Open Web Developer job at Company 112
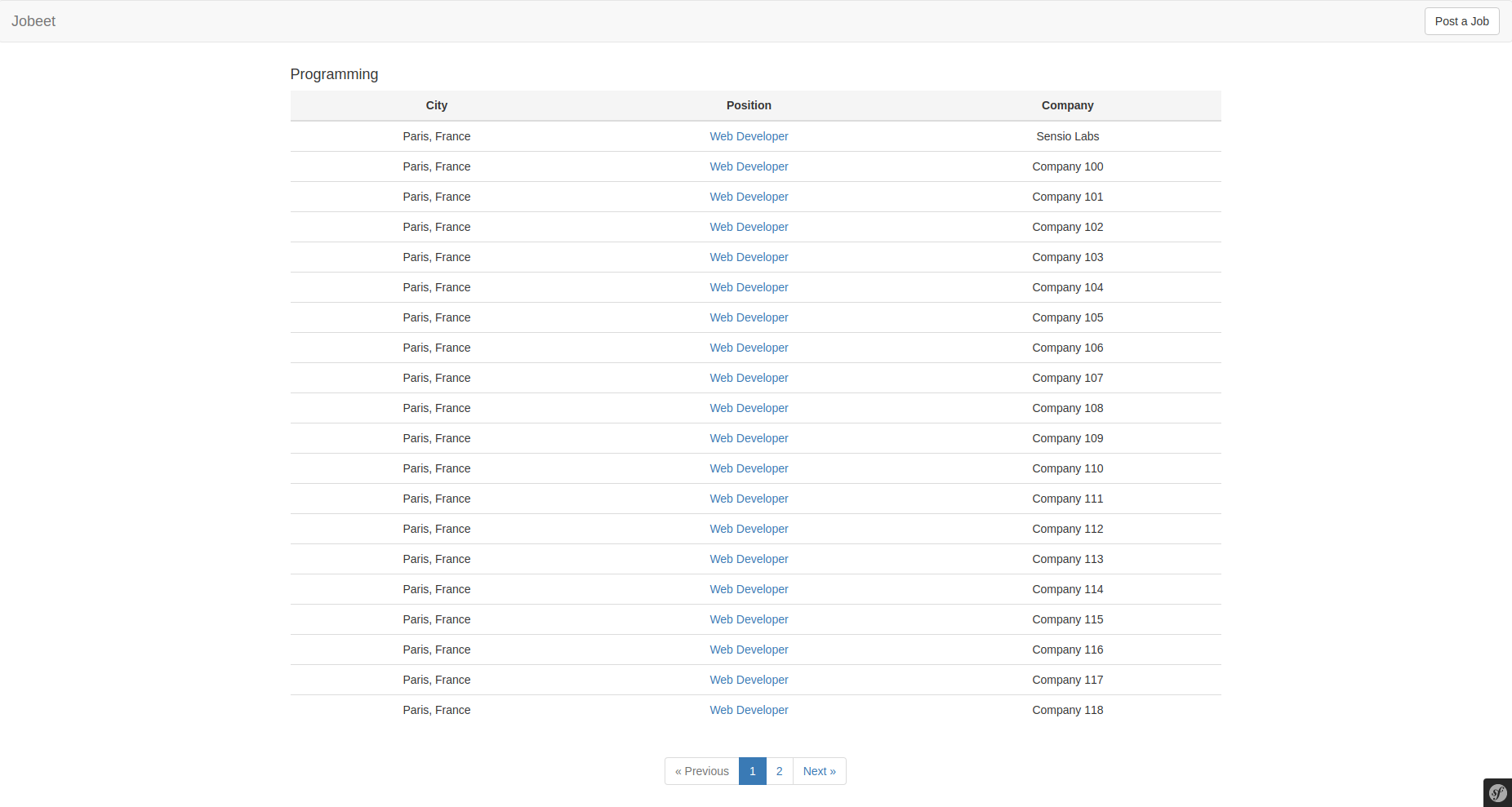Viewport: 1512px width, 807px height. [749, 529]
